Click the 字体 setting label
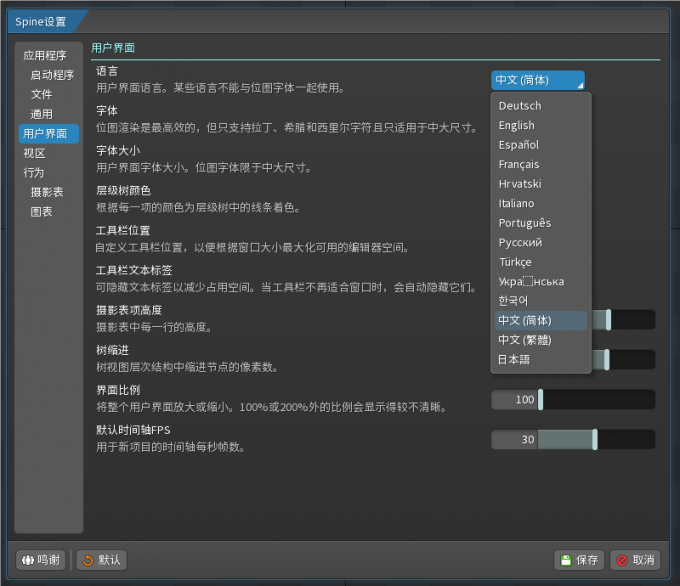This screenshot has width=680, height=586. coord(107,111)
